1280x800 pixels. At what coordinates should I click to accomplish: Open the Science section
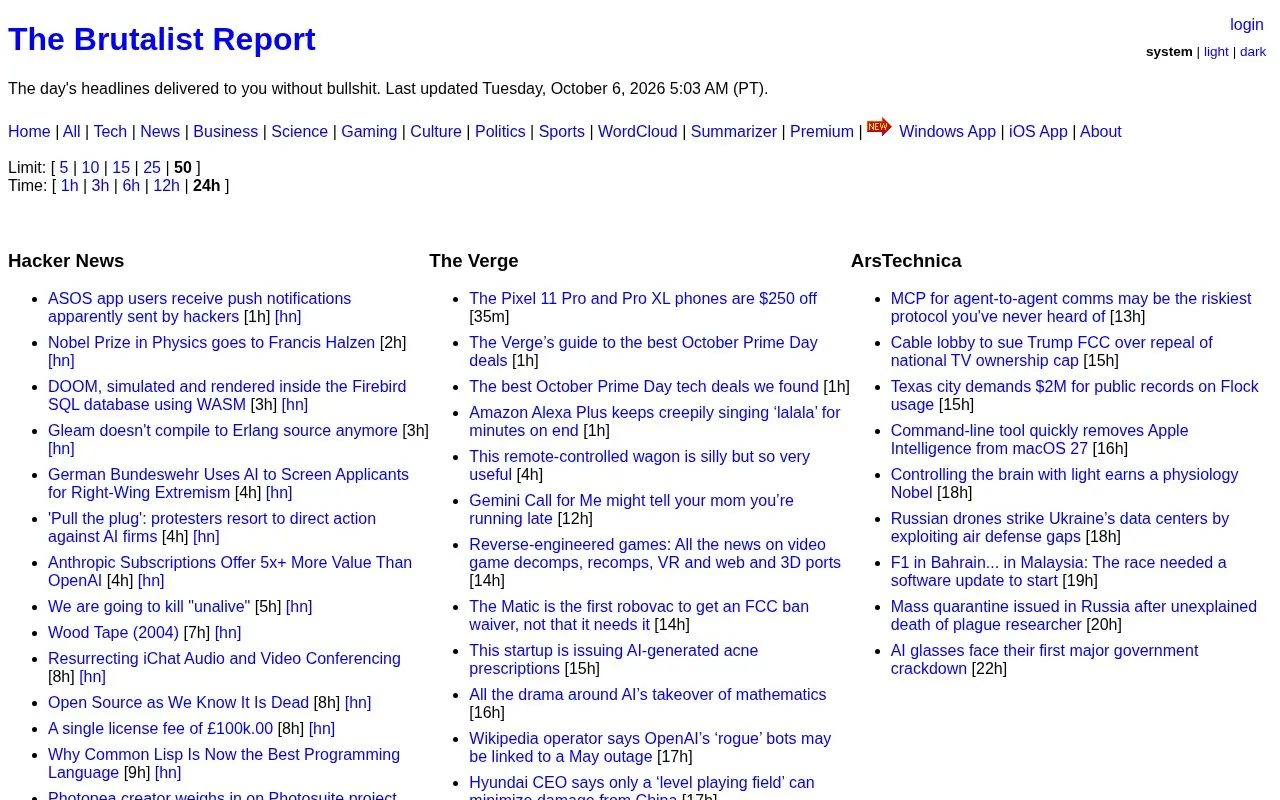pyautogui.click(x=299, y=132)
